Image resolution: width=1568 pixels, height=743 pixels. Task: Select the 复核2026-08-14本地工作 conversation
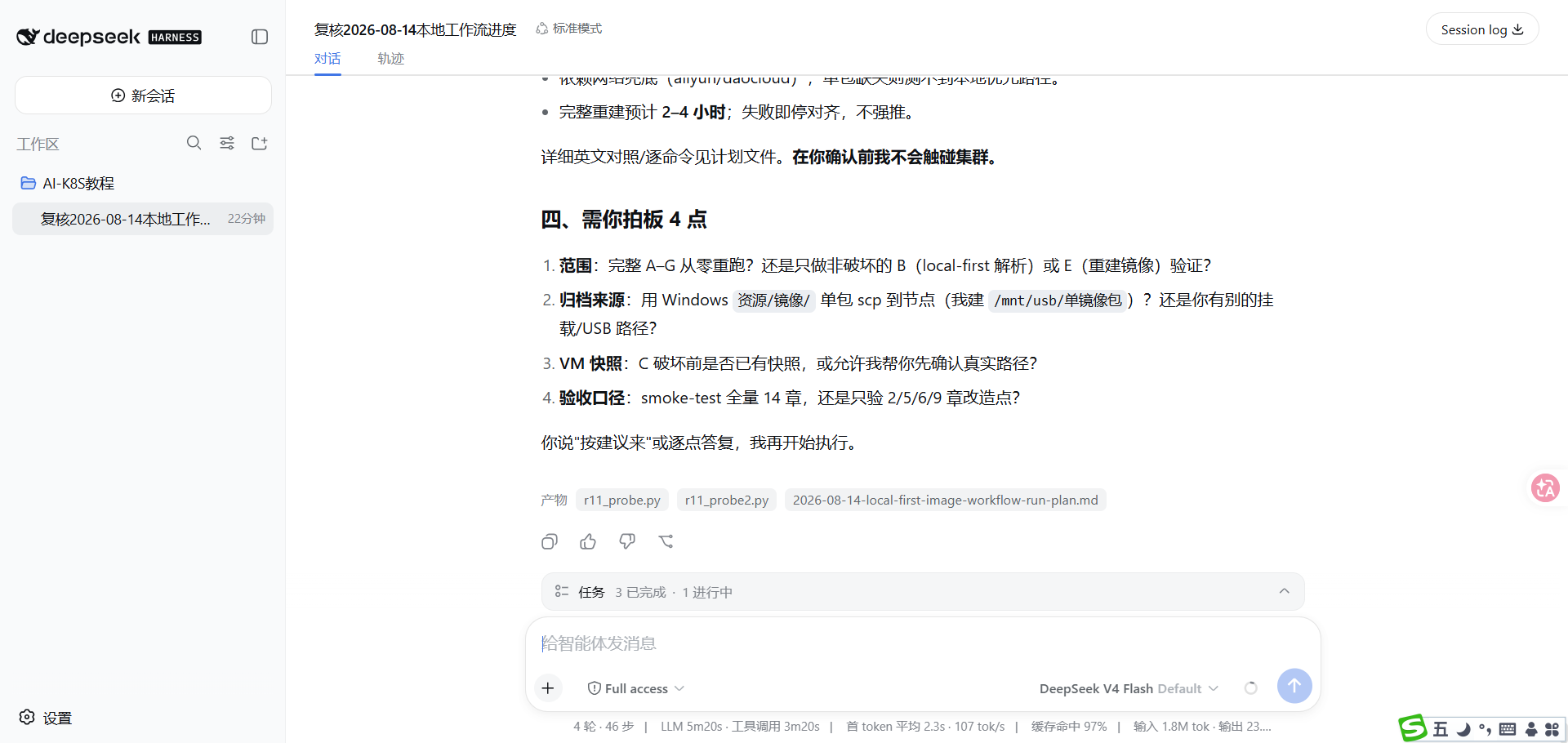[143, 219]
